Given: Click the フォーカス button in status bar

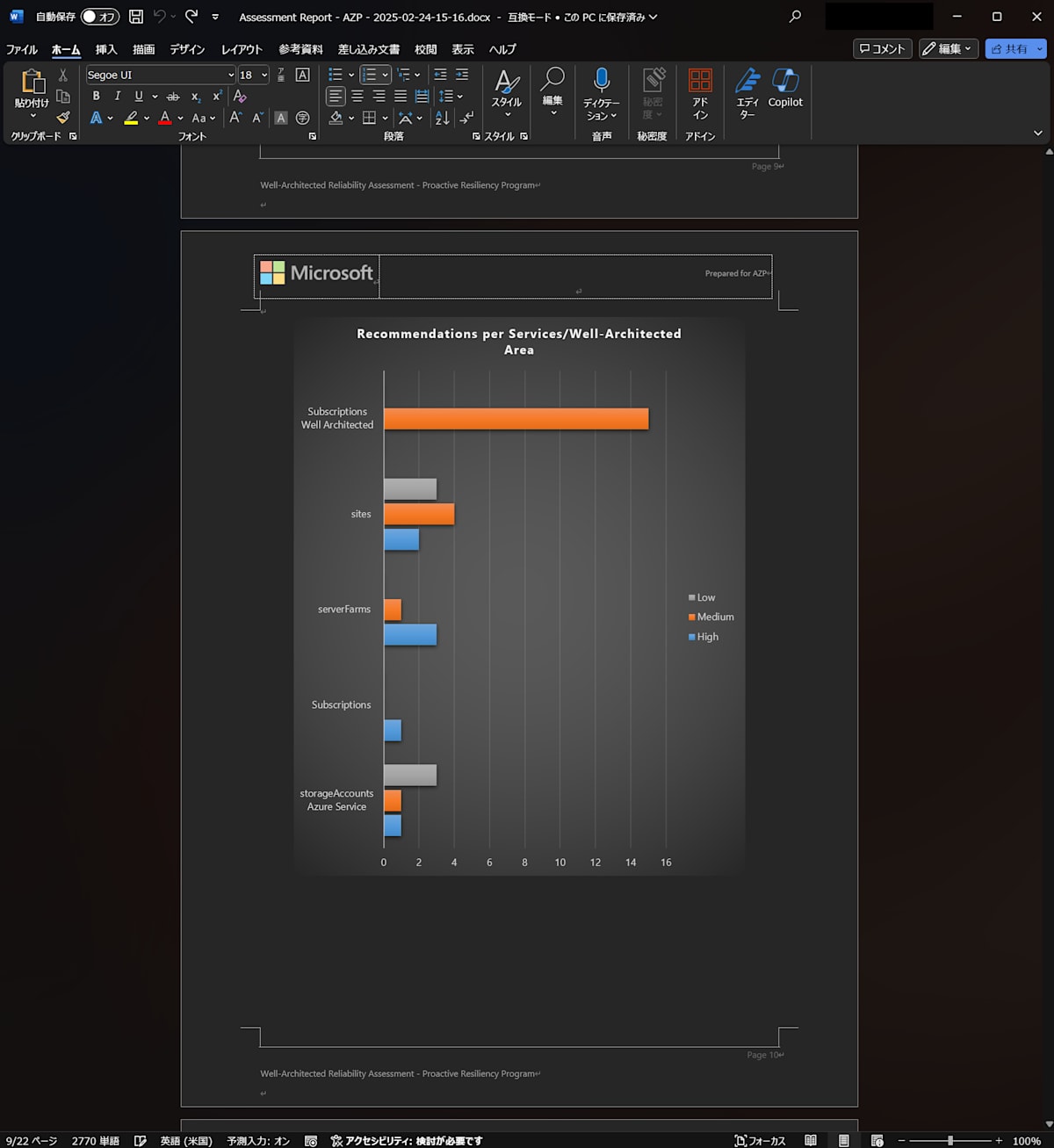Looking at the screenshot, I should tap(760, 1140).
